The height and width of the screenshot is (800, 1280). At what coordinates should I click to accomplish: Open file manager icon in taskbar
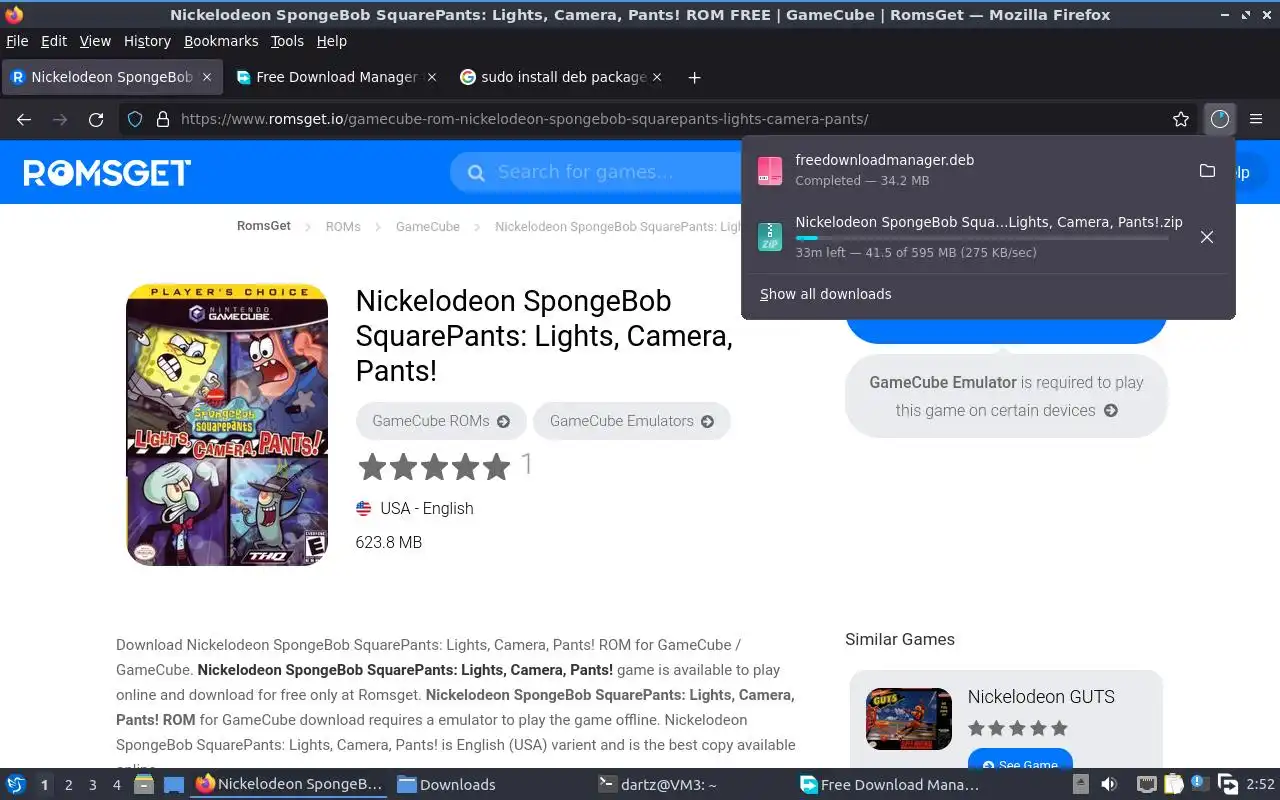point(144,785)
